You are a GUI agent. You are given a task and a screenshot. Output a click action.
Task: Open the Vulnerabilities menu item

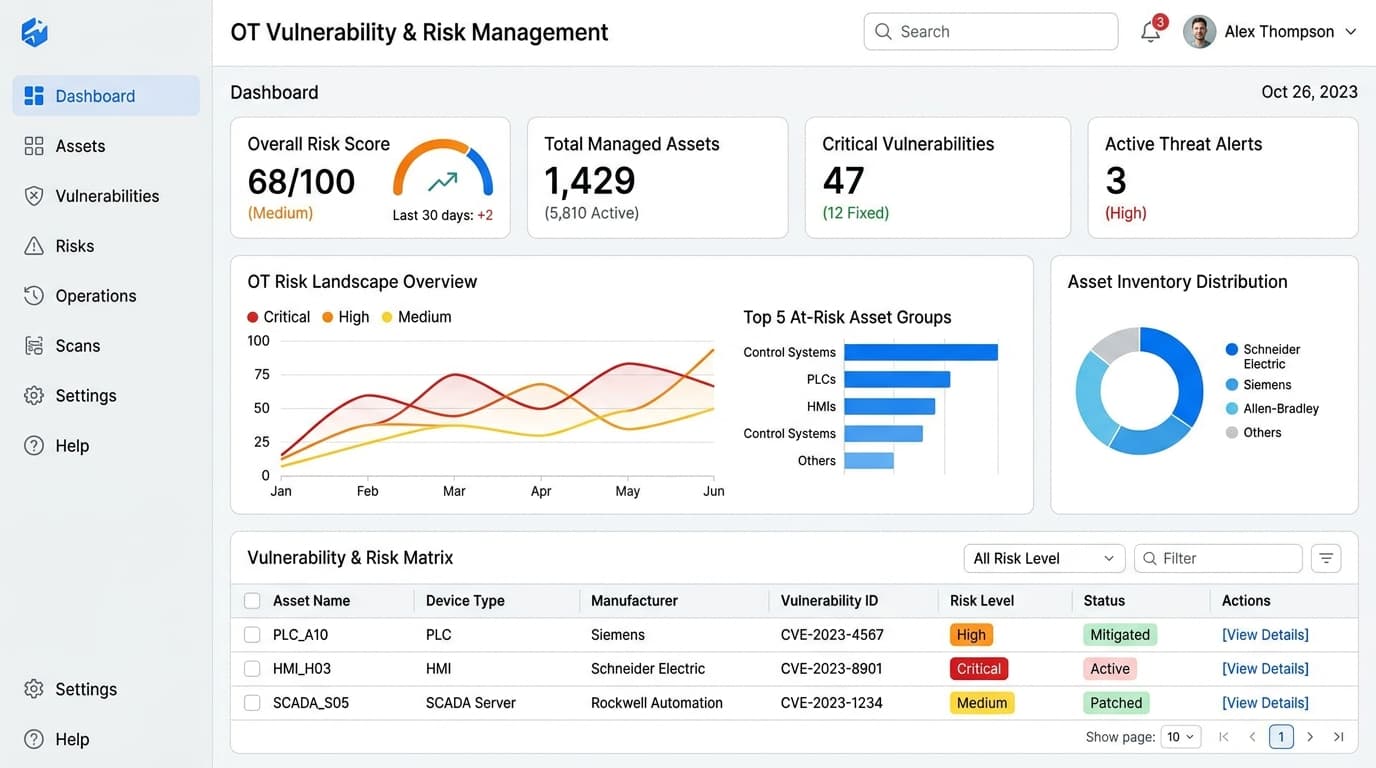pos(107,196)
